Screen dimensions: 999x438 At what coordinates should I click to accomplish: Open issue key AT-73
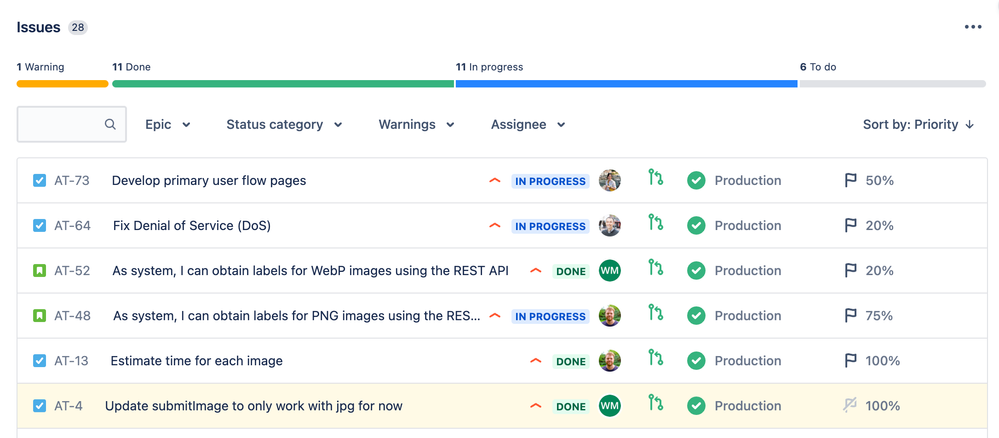[x=72, y=180]
